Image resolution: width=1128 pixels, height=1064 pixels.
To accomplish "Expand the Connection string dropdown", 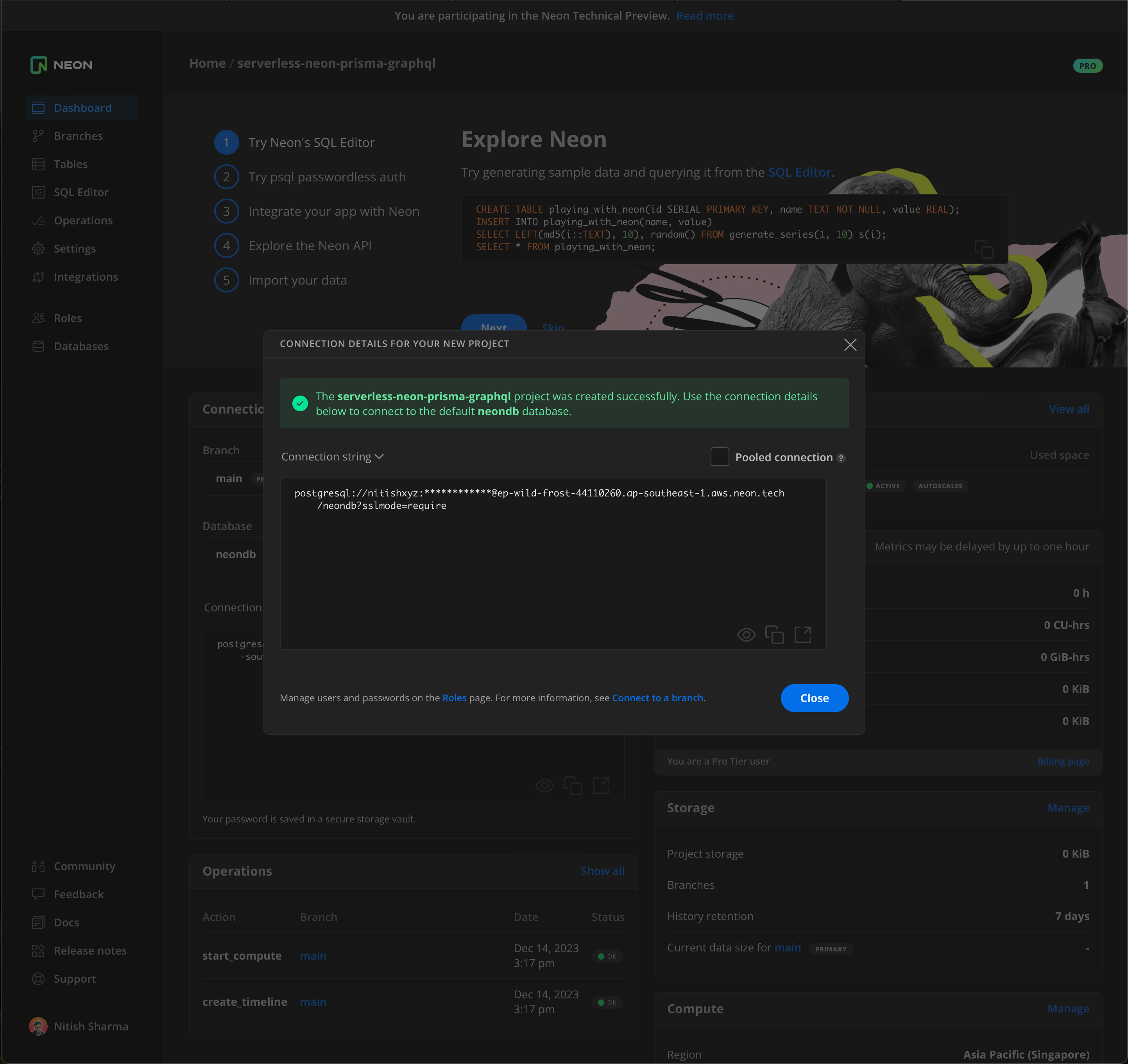I will [x=333, y=457].
